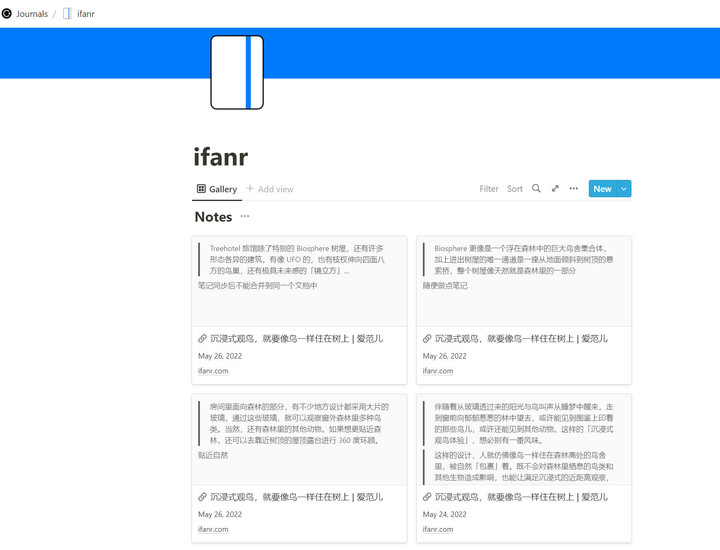Click the plus icon beside Add view
720x550 pixels.
tap(250, 188)
